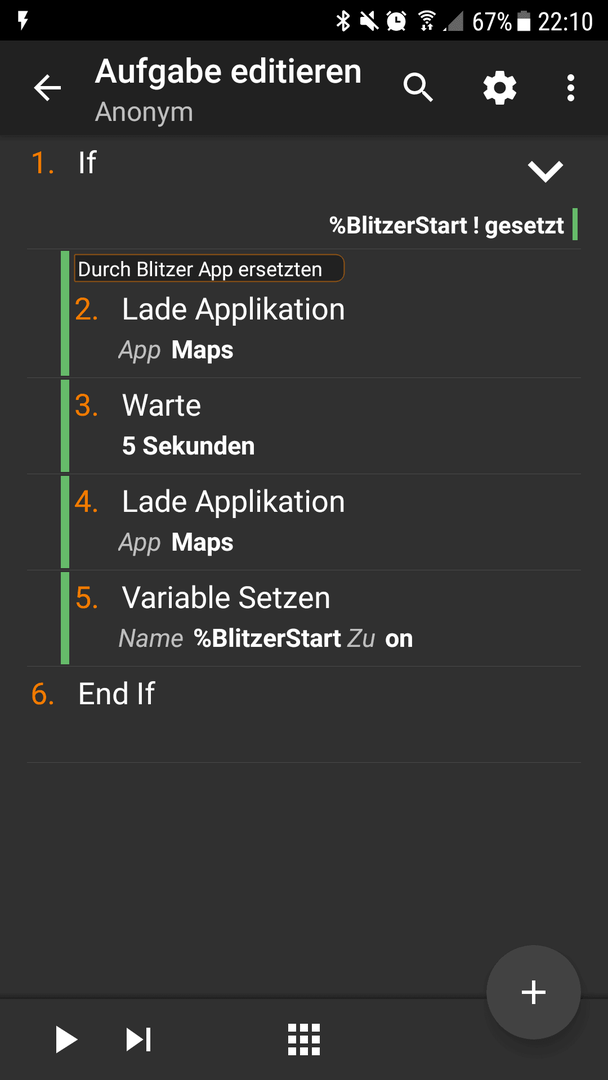This screenshot has height=1080, width=608.
Task: Open task settings gear icon
Action: pyautogui.click(x=499, y=88)
